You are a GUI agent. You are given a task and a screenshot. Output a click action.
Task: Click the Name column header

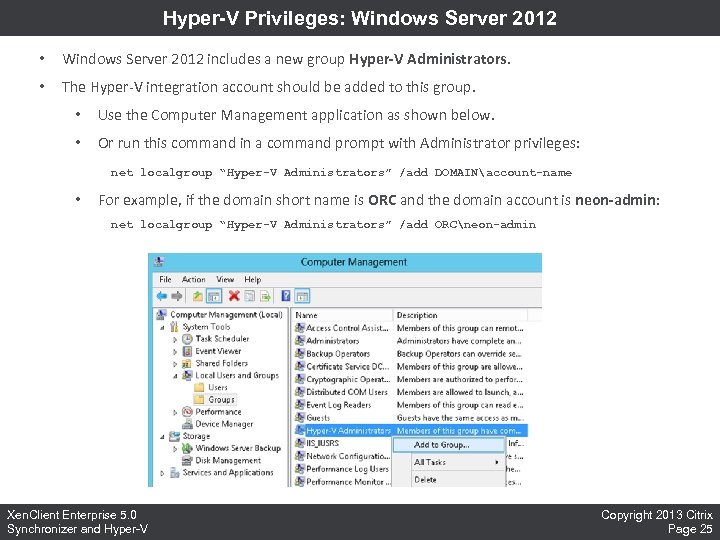(343, 315)
